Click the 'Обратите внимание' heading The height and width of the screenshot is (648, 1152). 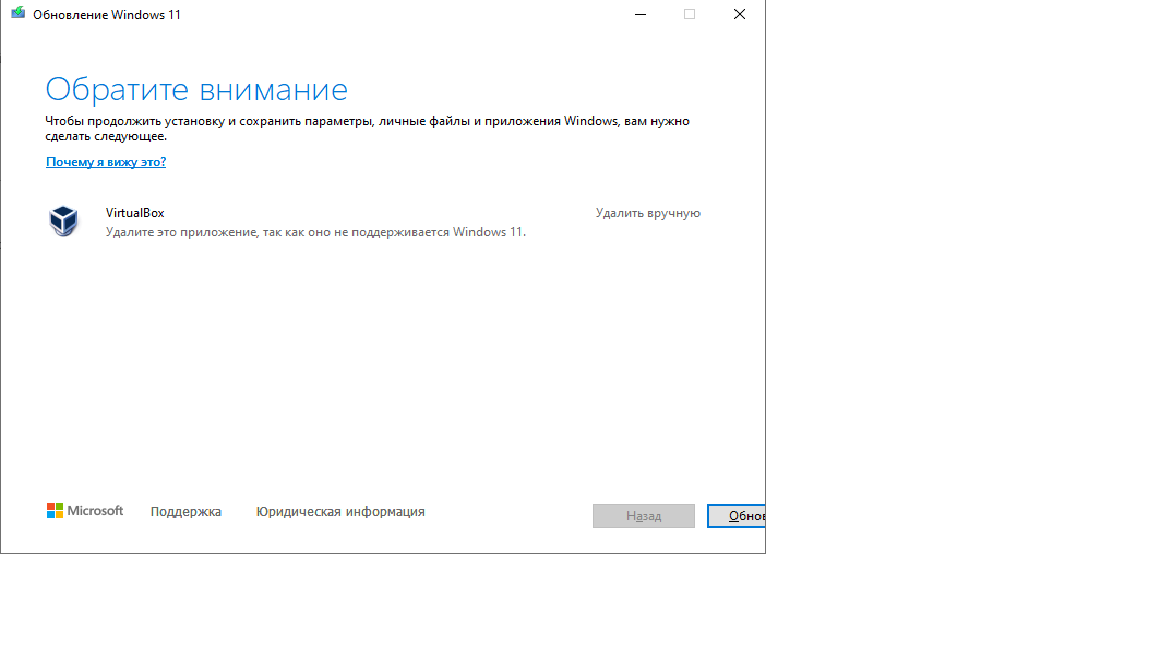point(196,90)
